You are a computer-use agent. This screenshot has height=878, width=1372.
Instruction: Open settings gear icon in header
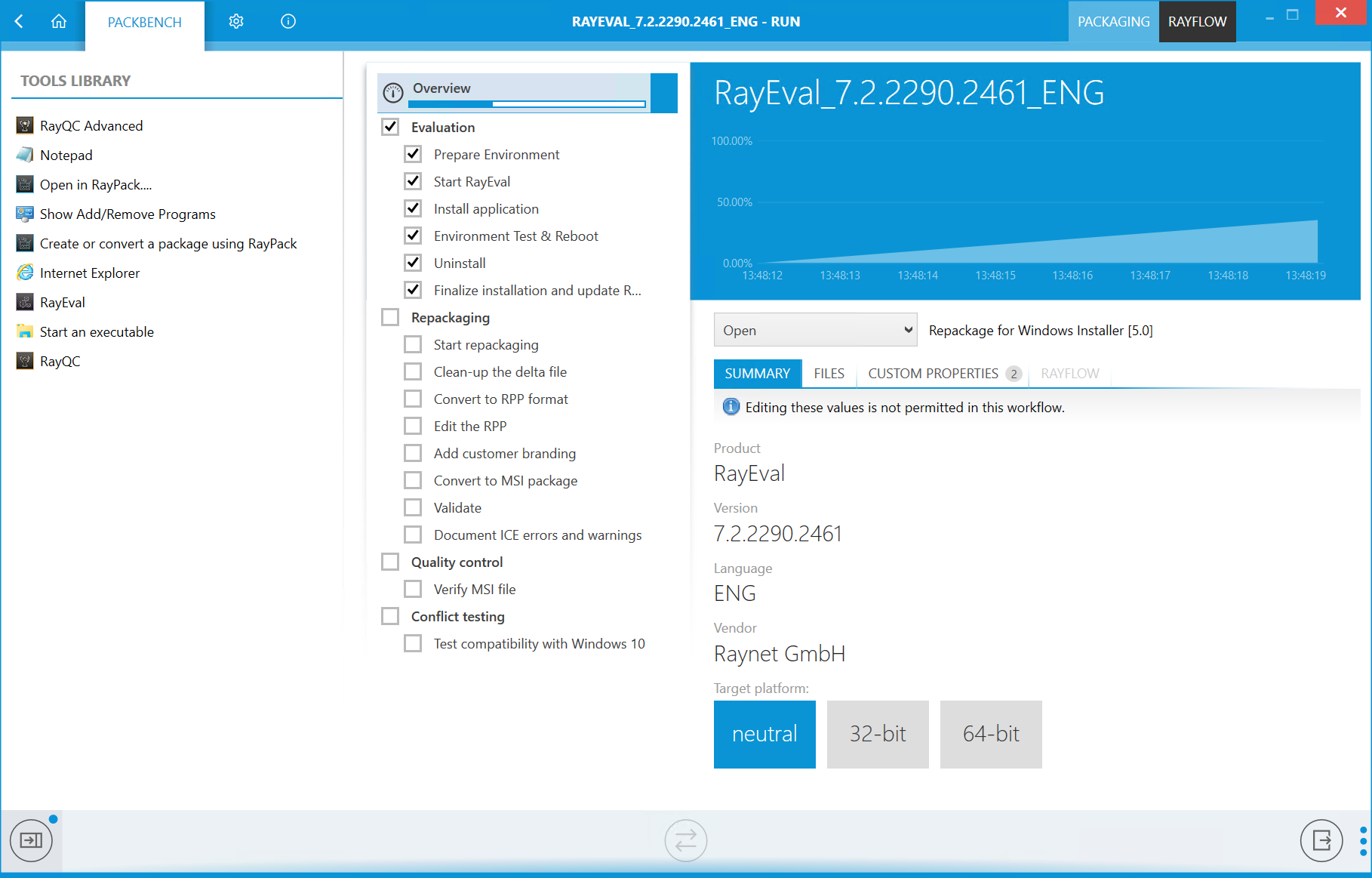coord(236,21)
